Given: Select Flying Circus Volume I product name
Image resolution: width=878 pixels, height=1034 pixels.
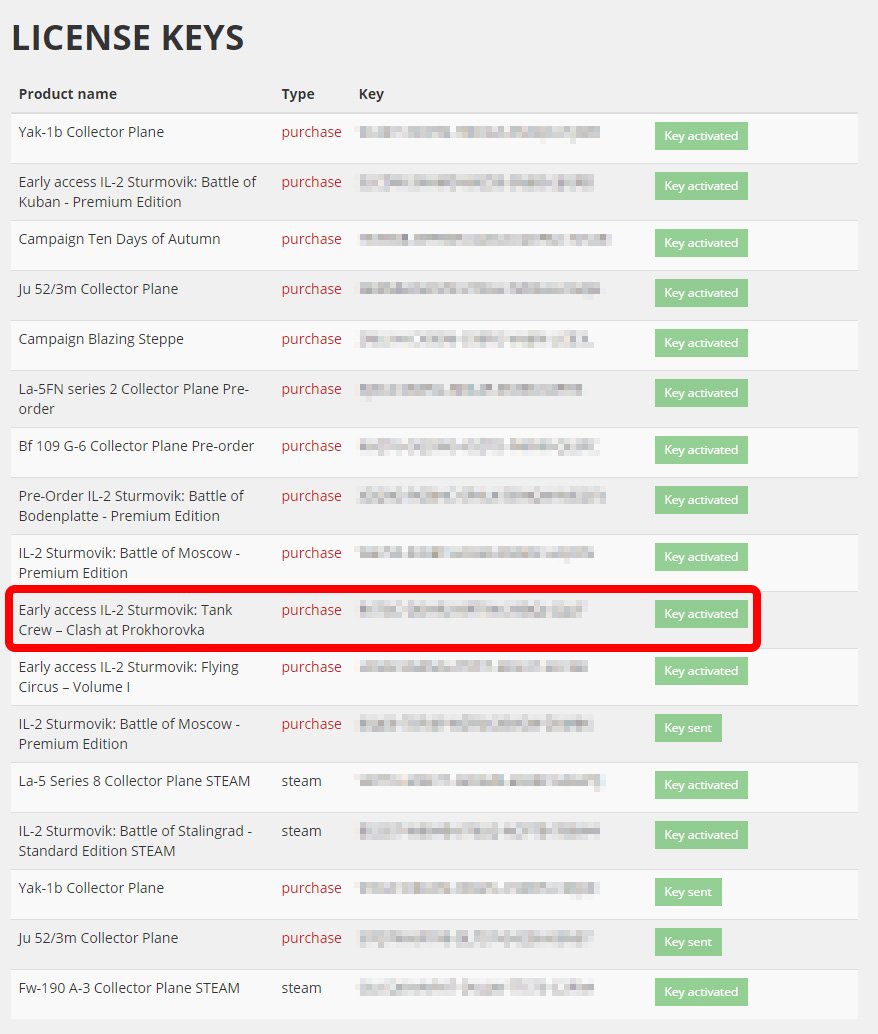Looking at the screenshot, I should coord(129,677).
